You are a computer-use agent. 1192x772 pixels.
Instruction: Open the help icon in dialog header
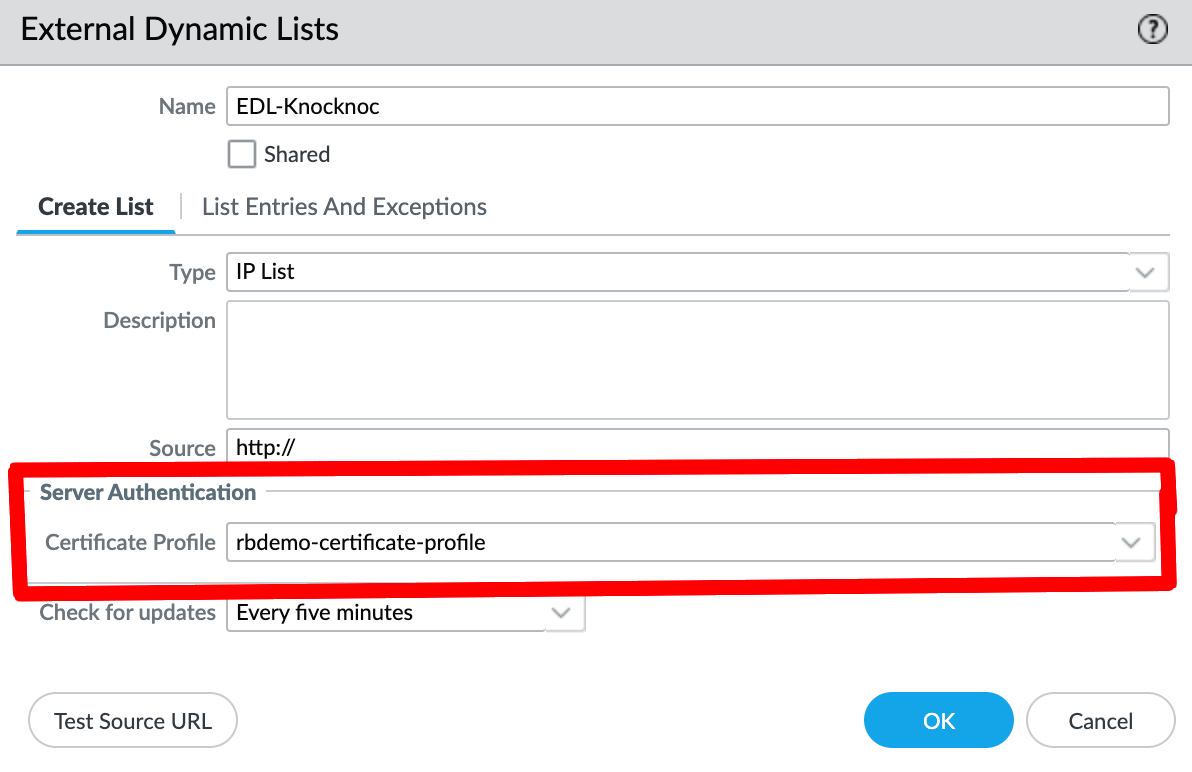(1153, 31)
